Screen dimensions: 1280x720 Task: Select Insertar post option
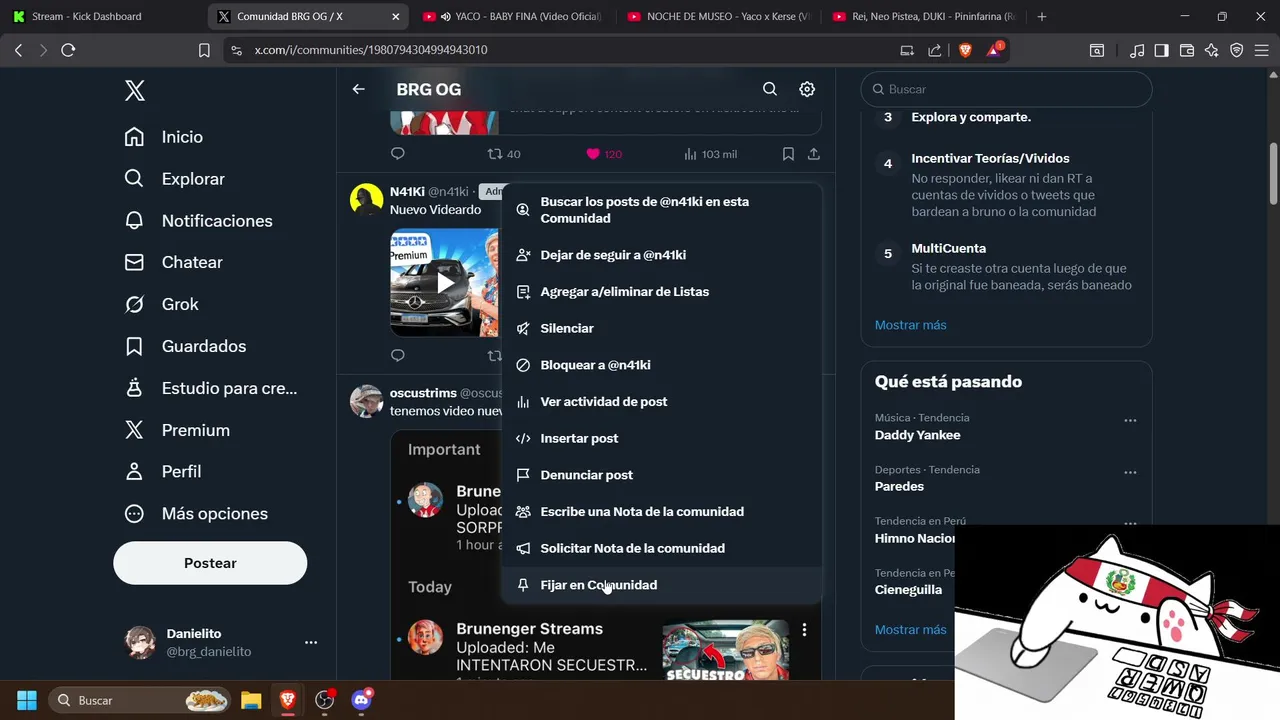click(661, 438)
